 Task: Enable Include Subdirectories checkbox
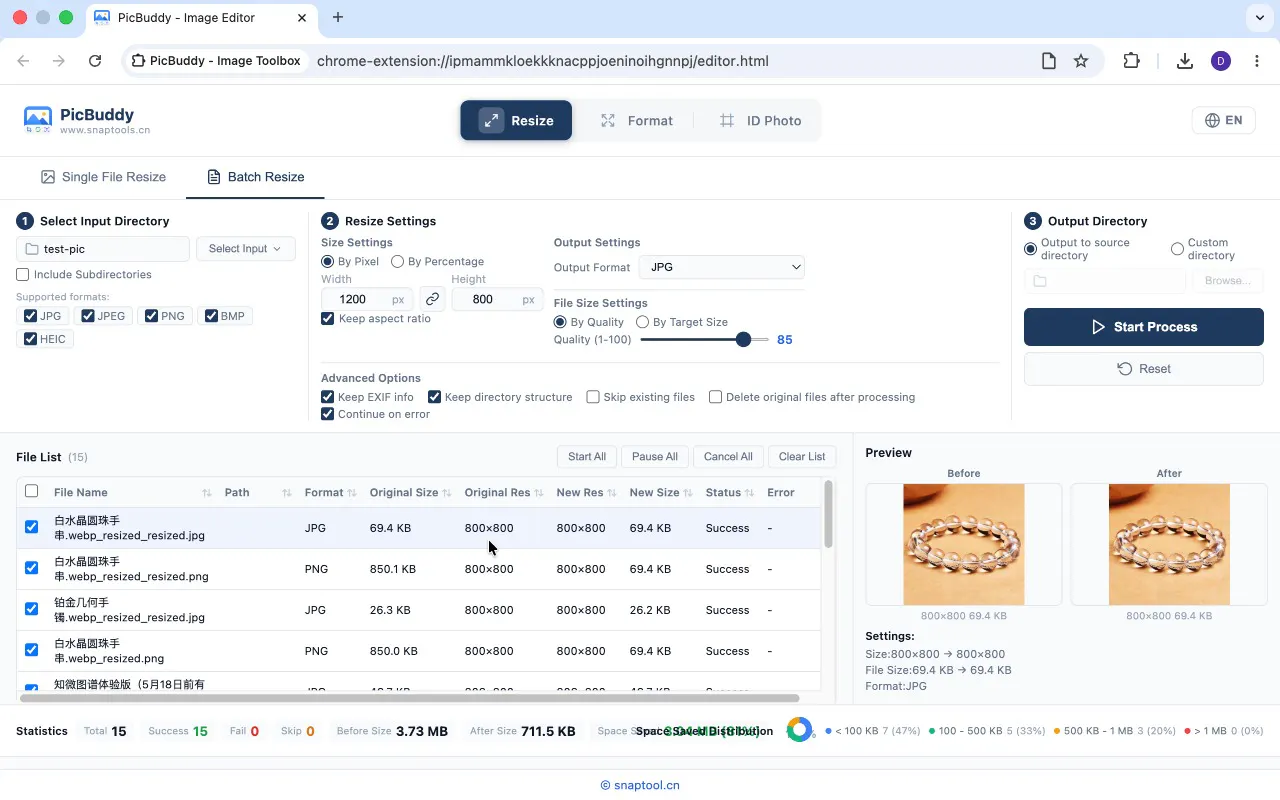(x=23, y=274)
